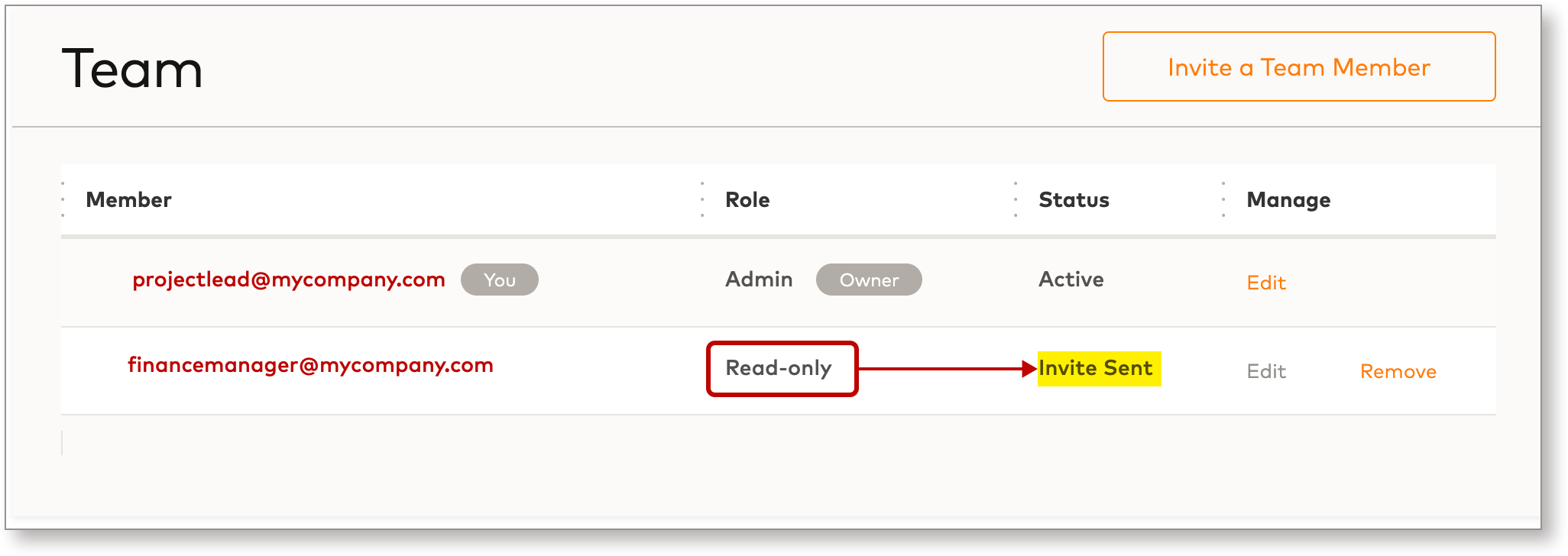Select the financemanager@mycompany.com email
This screenshot has height=556, width=1568.
[x=310, y=365]
